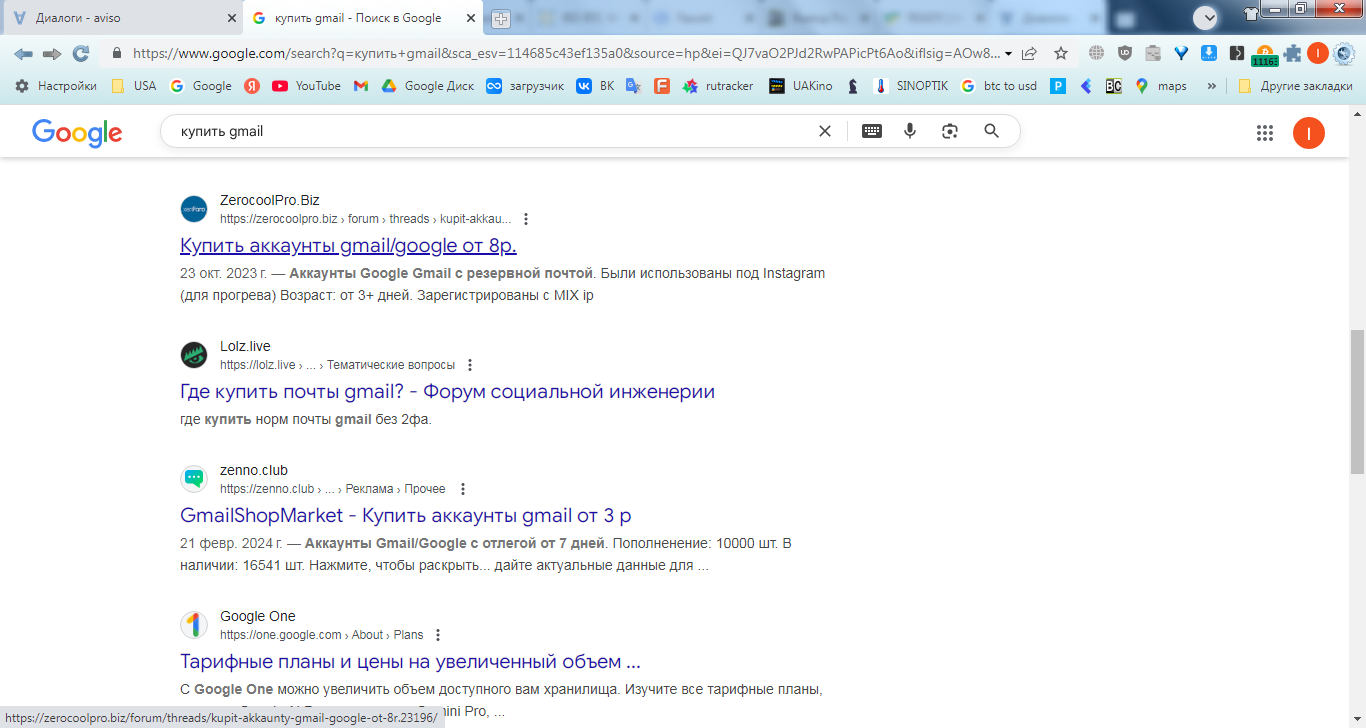Open more options for the Google One result

[x=438, y=635]
